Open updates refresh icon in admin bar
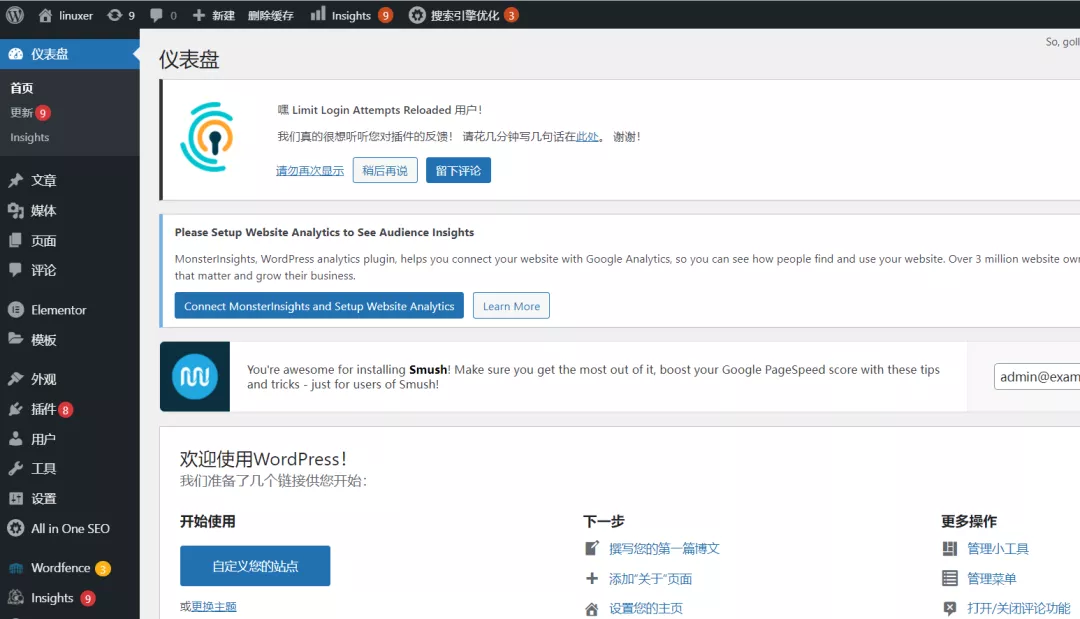This screenshot has width=1080, height=619. click(114, 15)
